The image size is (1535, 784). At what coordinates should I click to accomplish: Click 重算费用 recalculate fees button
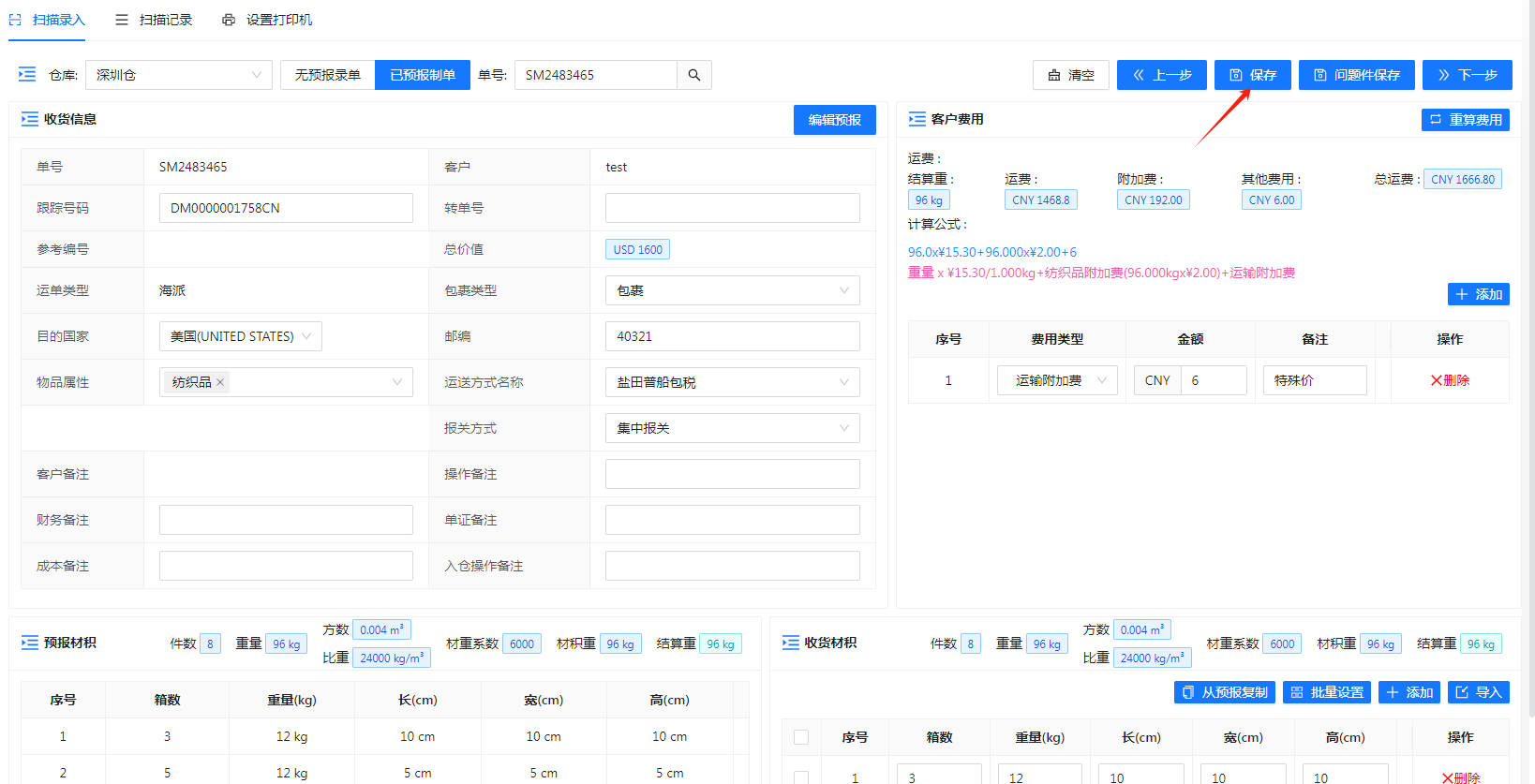point(1465,120)
